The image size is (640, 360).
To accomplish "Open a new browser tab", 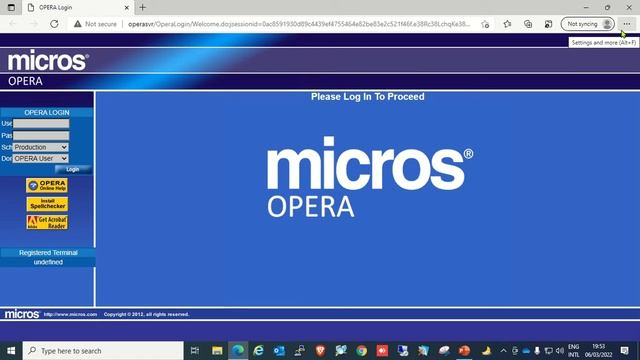I will coord(142,7).
